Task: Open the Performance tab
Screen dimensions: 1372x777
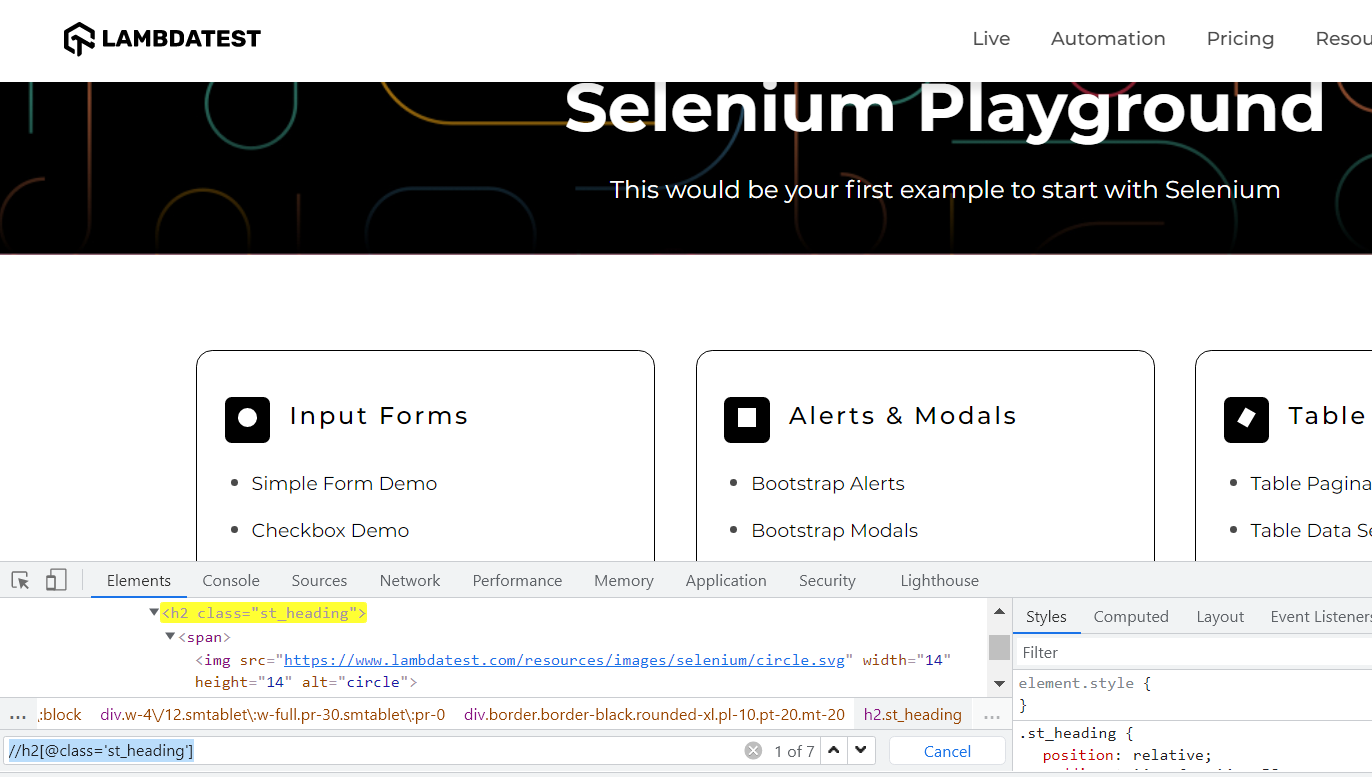Action: 517,580
